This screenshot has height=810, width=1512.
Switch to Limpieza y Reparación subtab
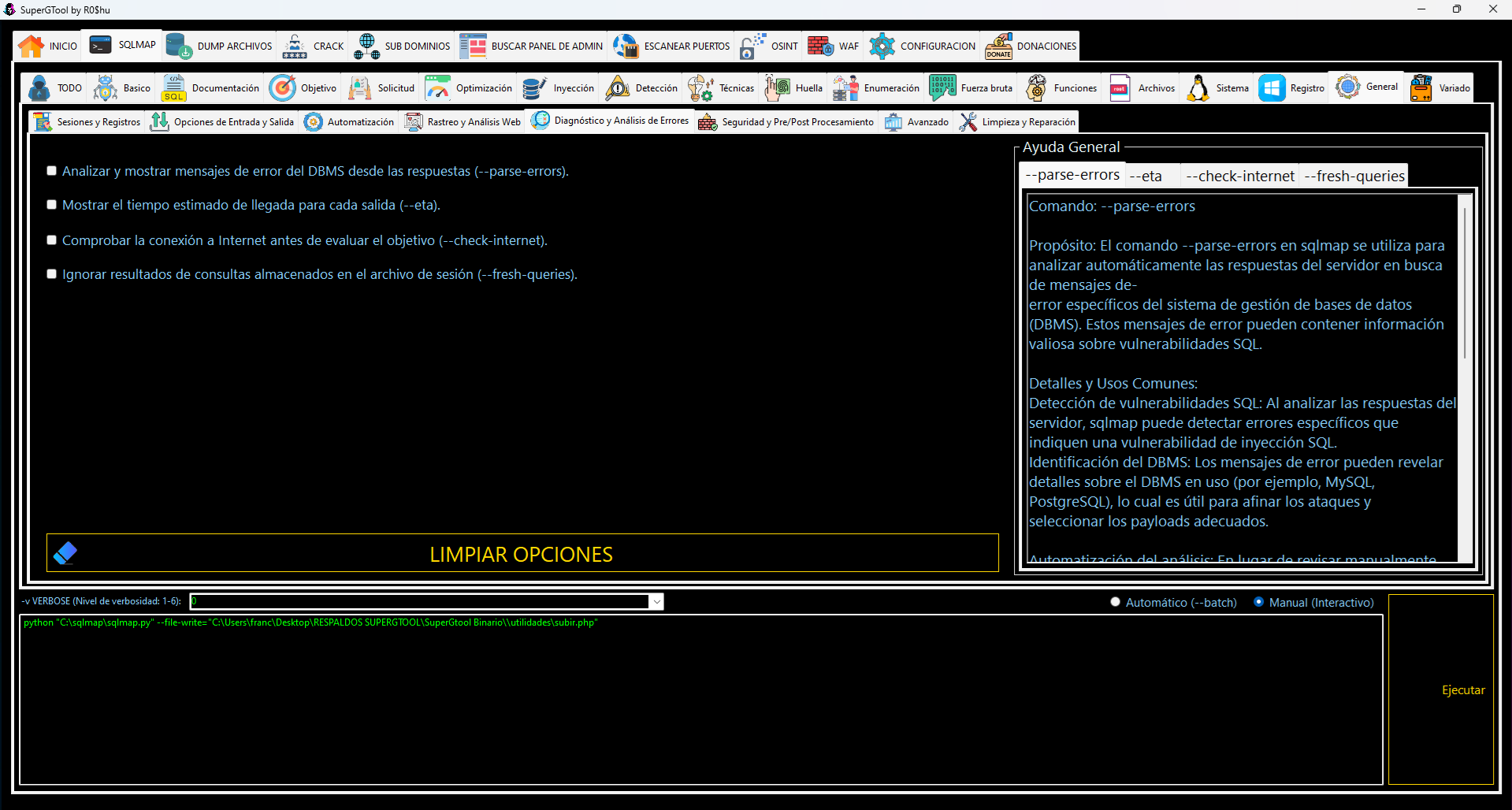[x=1017, y=122]
